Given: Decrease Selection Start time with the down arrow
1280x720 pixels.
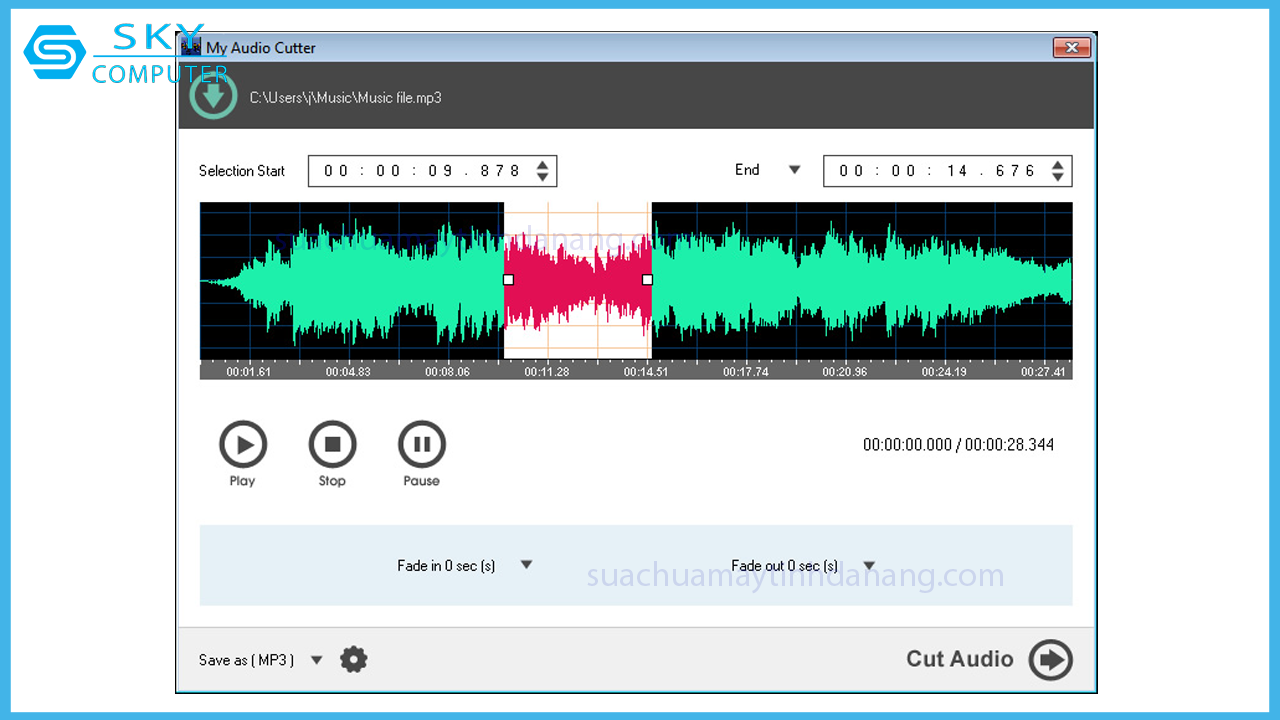Looking at the screenshot, I should 542,177.
